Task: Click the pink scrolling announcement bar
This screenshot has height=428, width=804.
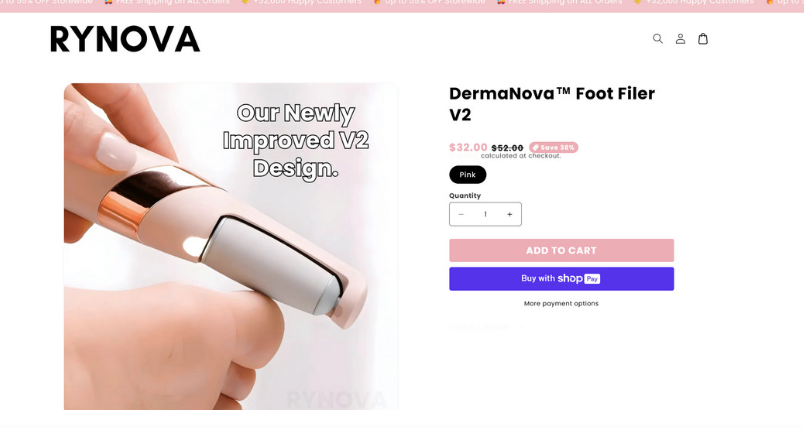Action: point(402,5)
